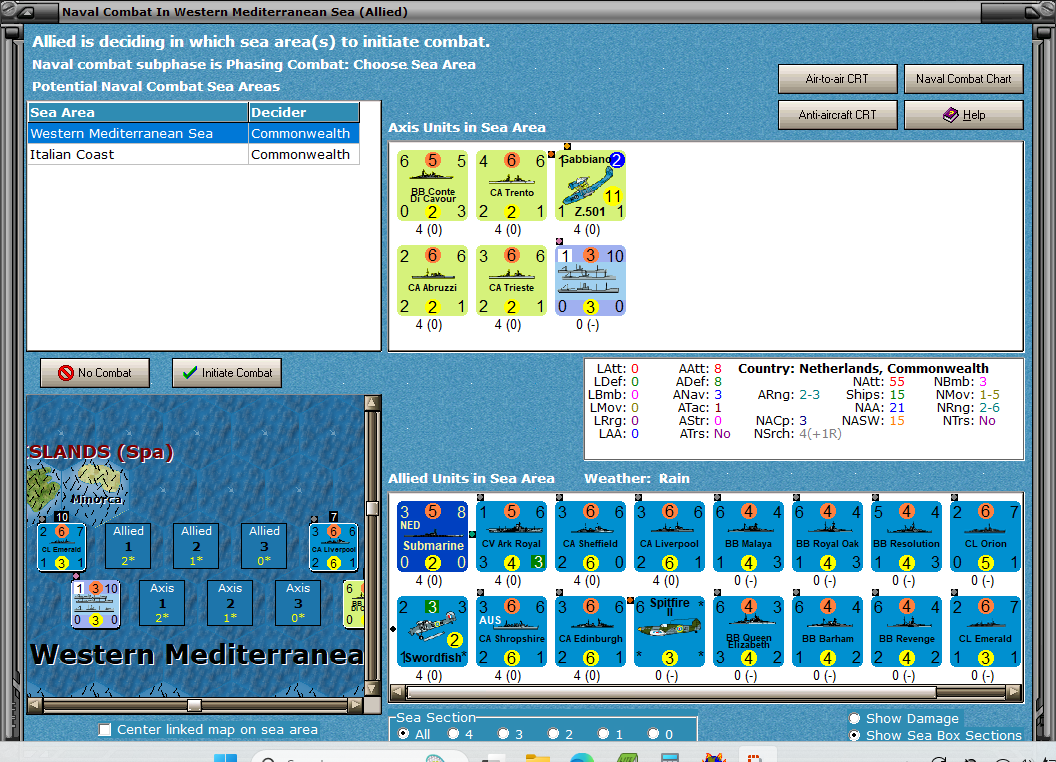Click the Axis 2 sea box section
1056x762 pixels.
pos(230,603)
